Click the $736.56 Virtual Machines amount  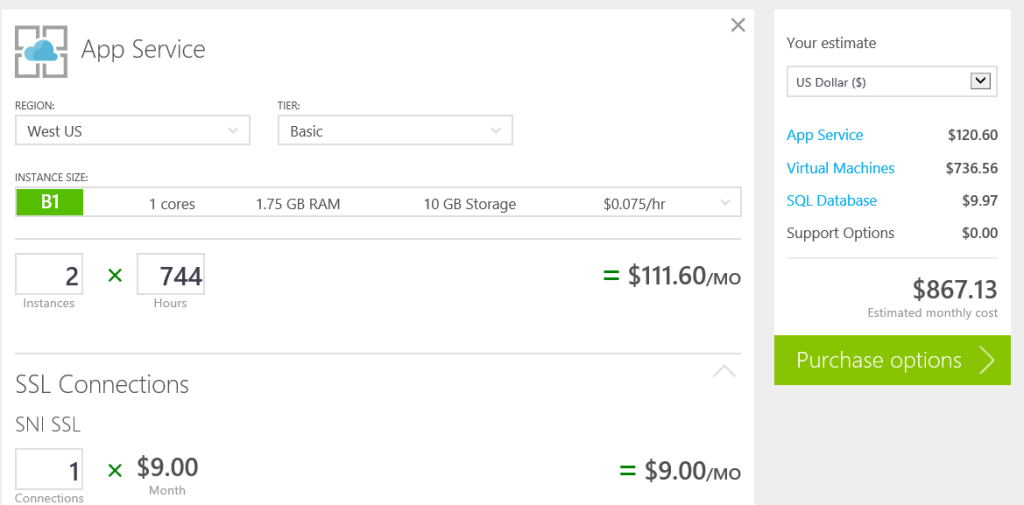(972, 168)
